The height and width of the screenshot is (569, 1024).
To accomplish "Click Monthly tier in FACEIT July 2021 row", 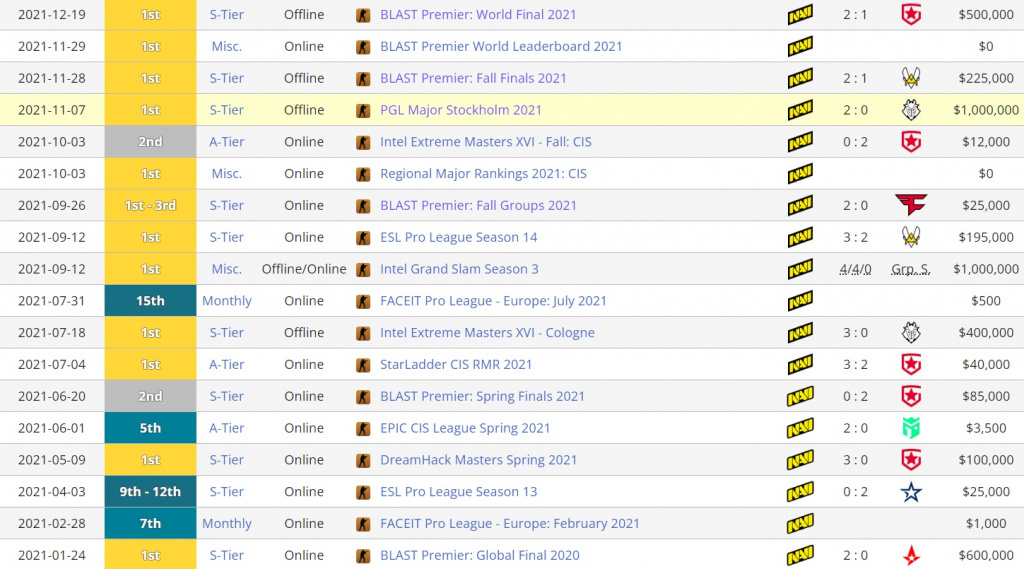I will tap(227, 301).
